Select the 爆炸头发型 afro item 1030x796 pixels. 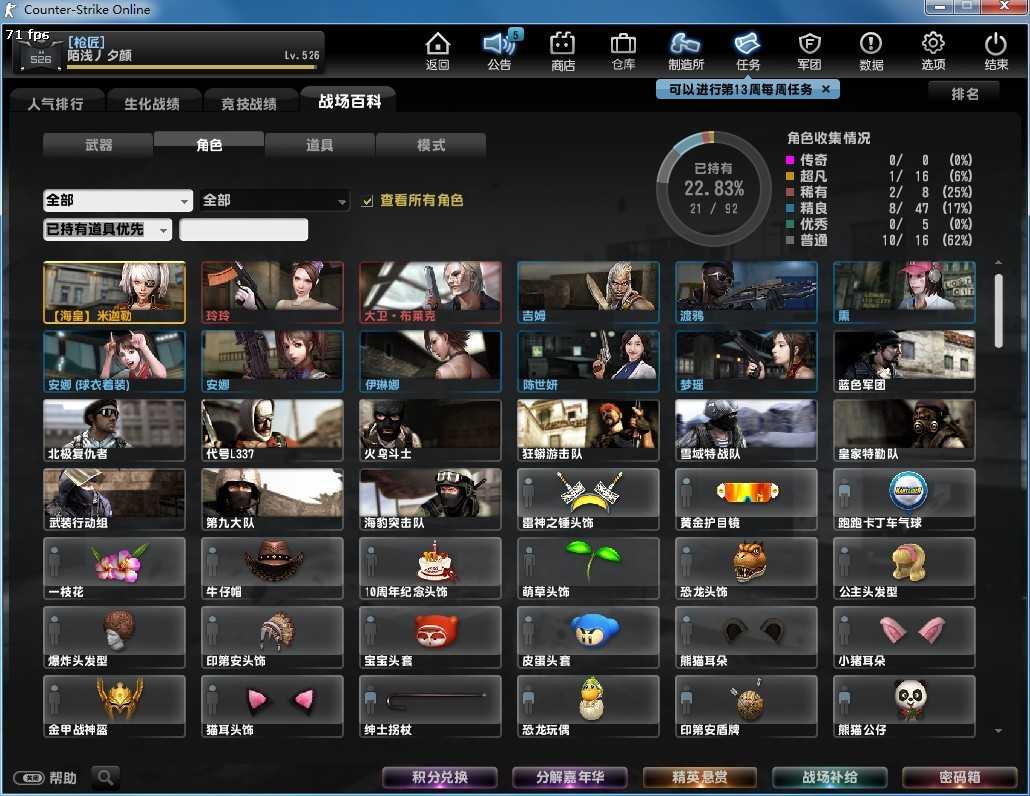coord(114,637)
